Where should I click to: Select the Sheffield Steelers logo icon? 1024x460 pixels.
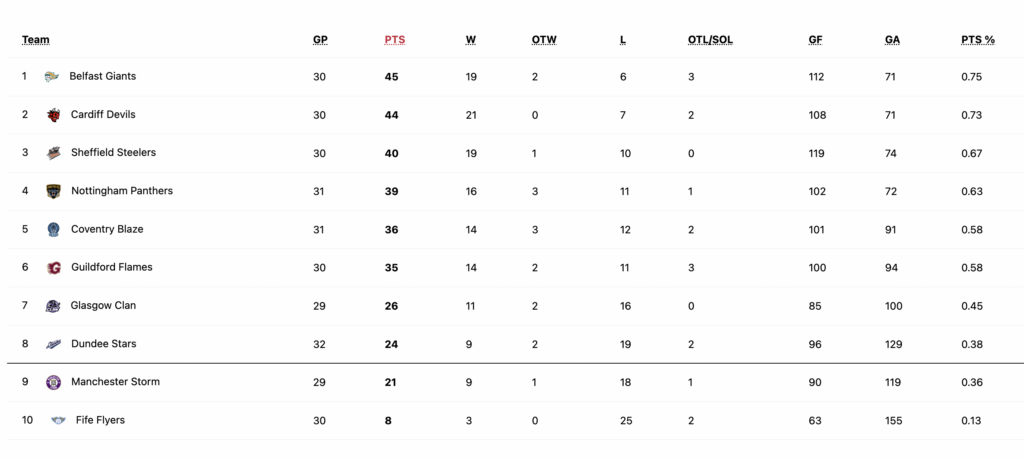click(x=54, y=153)
